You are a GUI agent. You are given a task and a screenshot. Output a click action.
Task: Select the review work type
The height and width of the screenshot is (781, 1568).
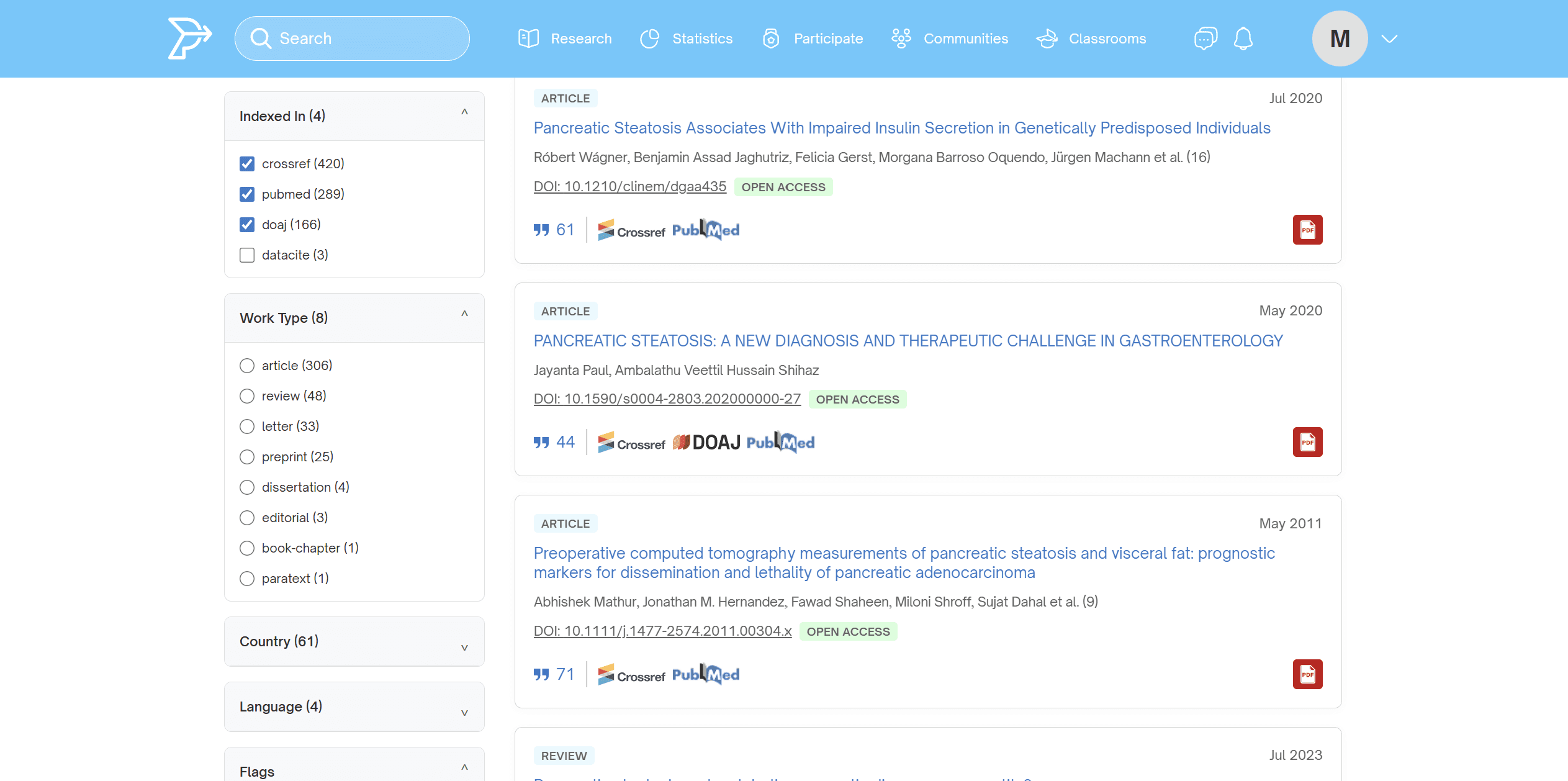tap(247, 396)
